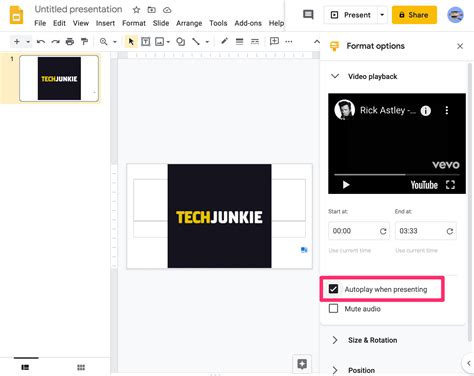Switch to filmstrip view

tap(25, 367)
